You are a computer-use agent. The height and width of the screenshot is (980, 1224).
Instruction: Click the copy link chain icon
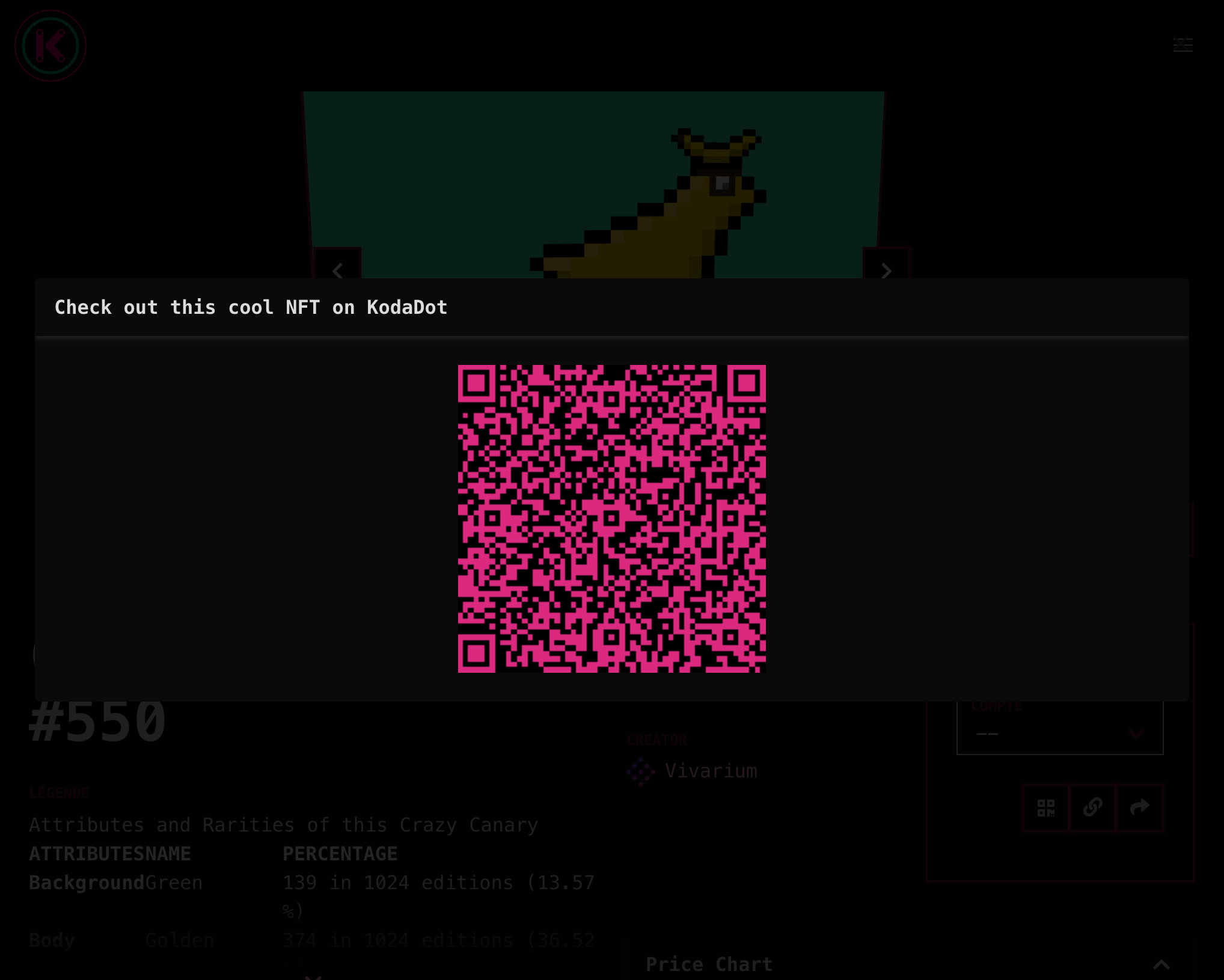pos(1092,807)
